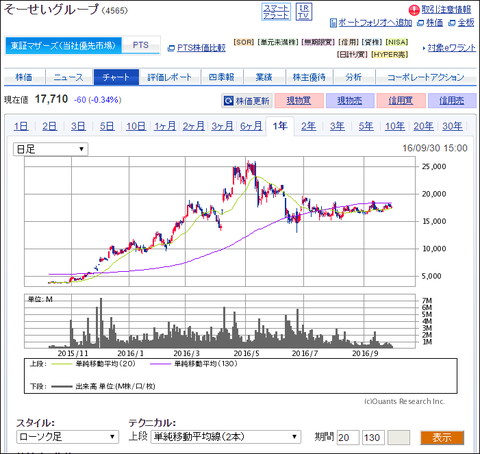Open PTS株価比較 price comparison link
Screen dimensions: 480x454
pos(201,48)
